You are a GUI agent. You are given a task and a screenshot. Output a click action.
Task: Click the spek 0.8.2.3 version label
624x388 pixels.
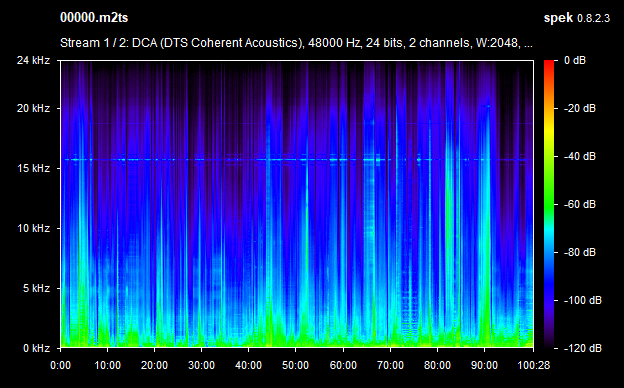point(577,18)
